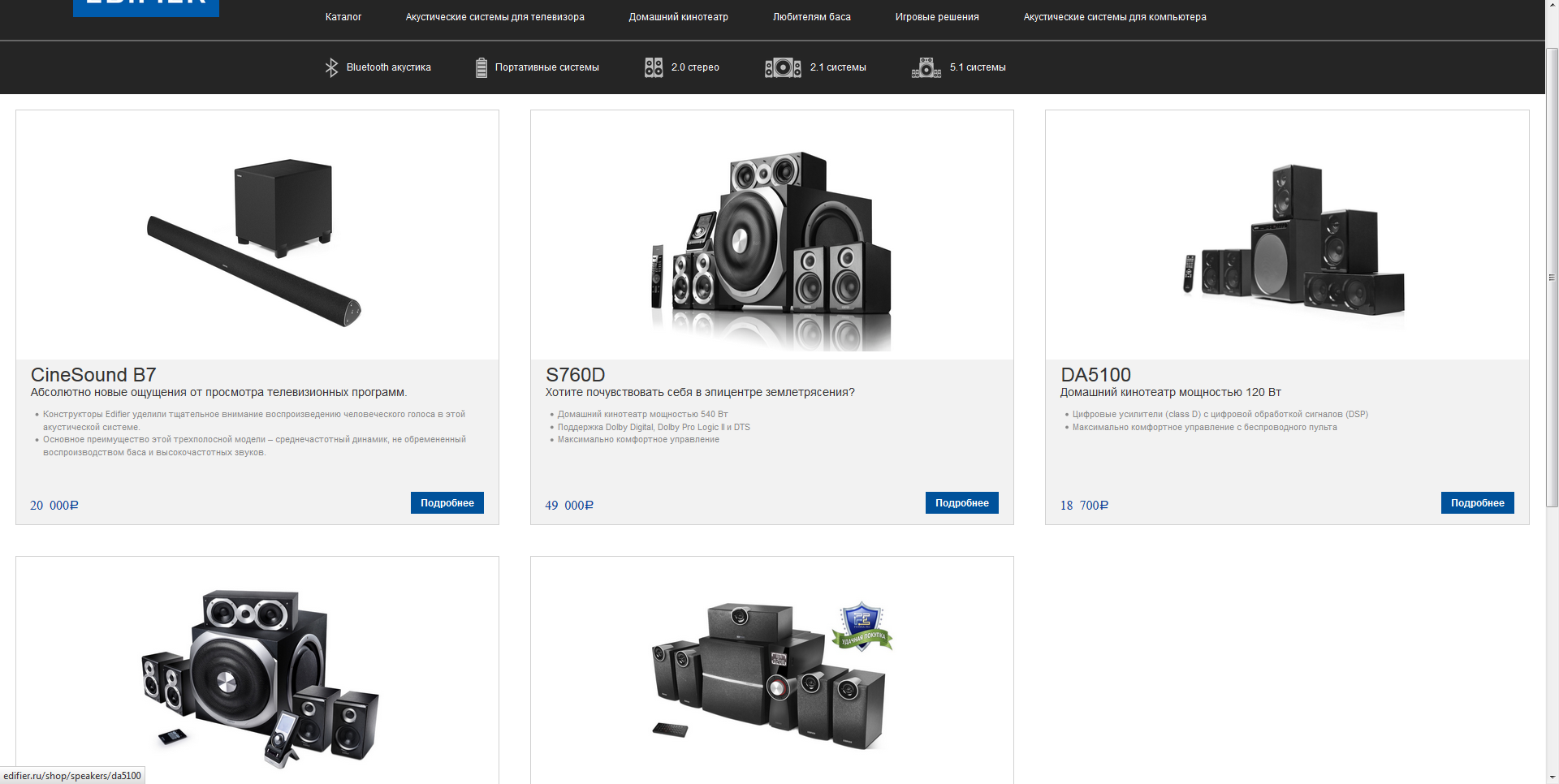
Task: Click the subtitle 'Абсолютно новые ощущения от просмотра телевизионных программ'
Action: pos(218,393)
